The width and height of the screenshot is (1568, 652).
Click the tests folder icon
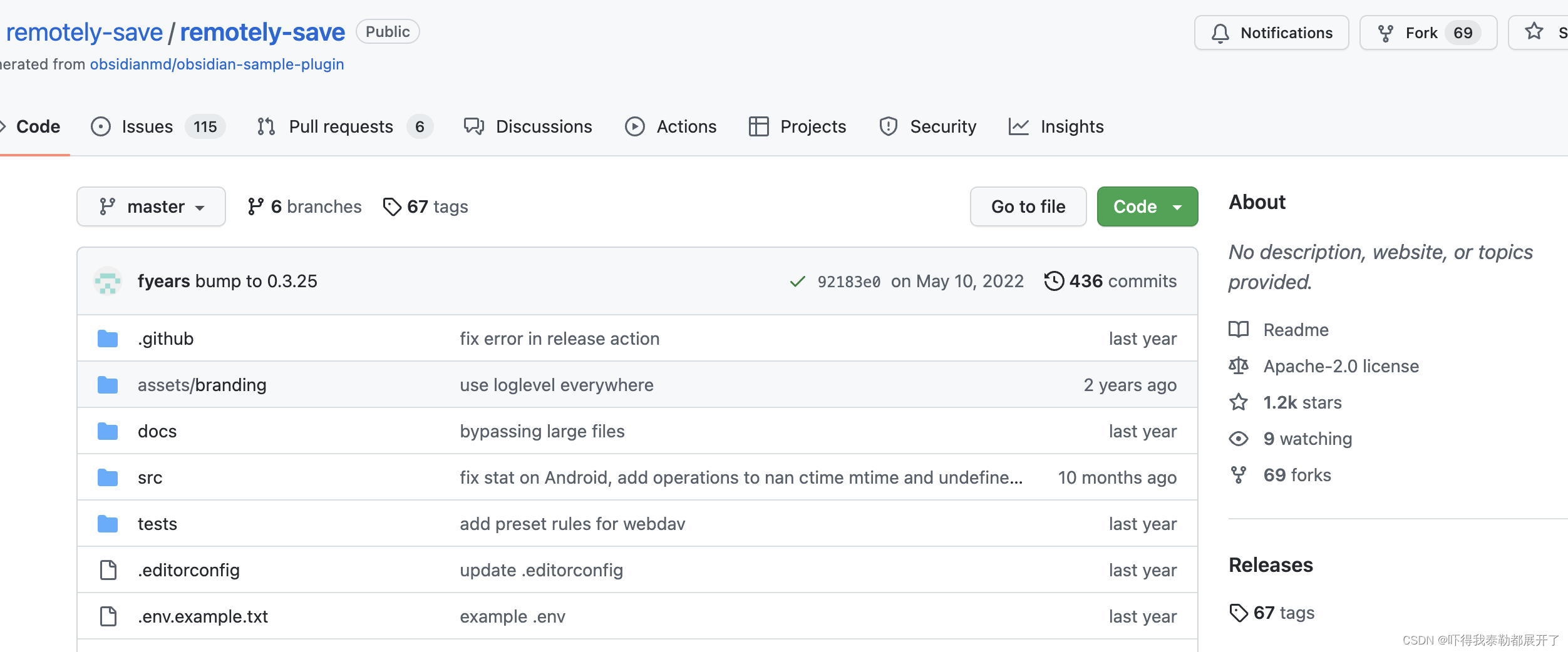click(x=108, y=524)
